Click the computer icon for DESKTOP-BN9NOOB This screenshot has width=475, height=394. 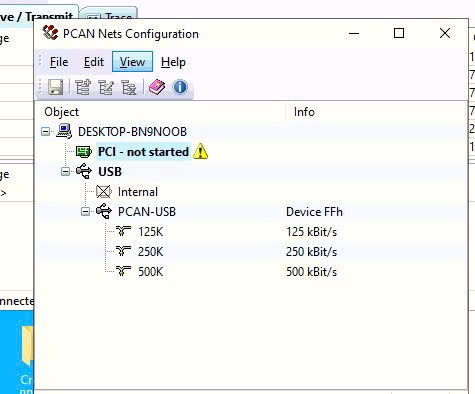pos(64,131)
